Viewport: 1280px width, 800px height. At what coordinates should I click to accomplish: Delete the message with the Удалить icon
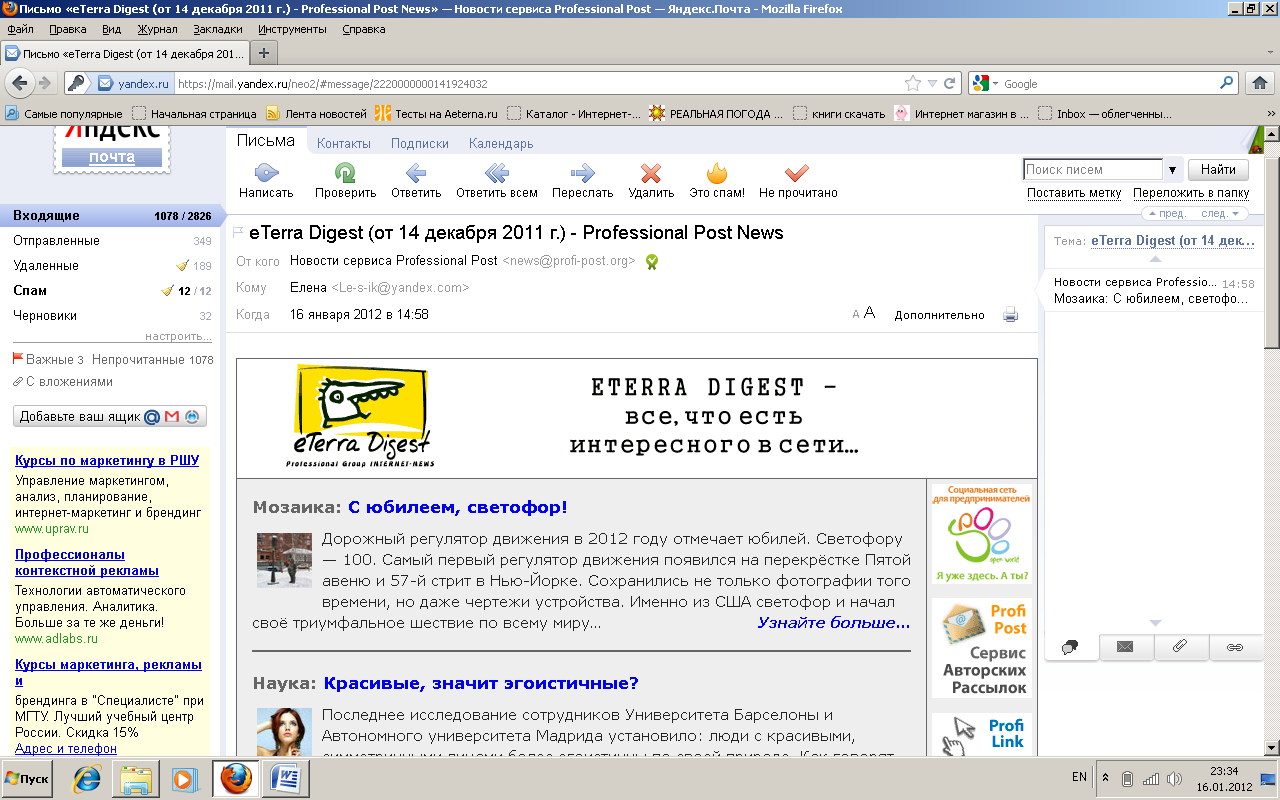coord(651,172)
